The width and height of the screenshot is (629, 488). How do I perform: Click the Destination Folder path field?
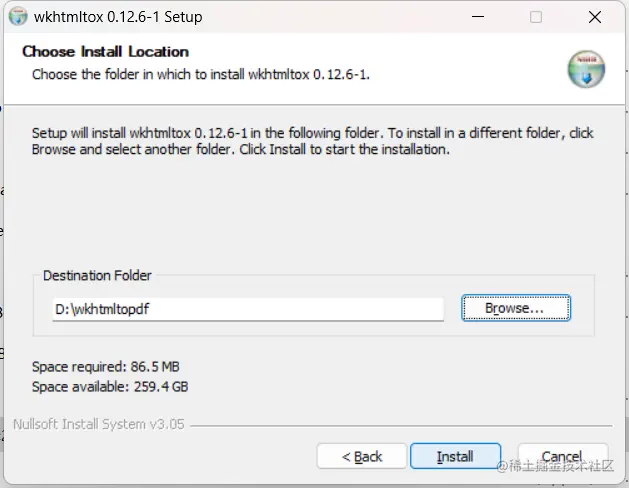coord(247,309)
